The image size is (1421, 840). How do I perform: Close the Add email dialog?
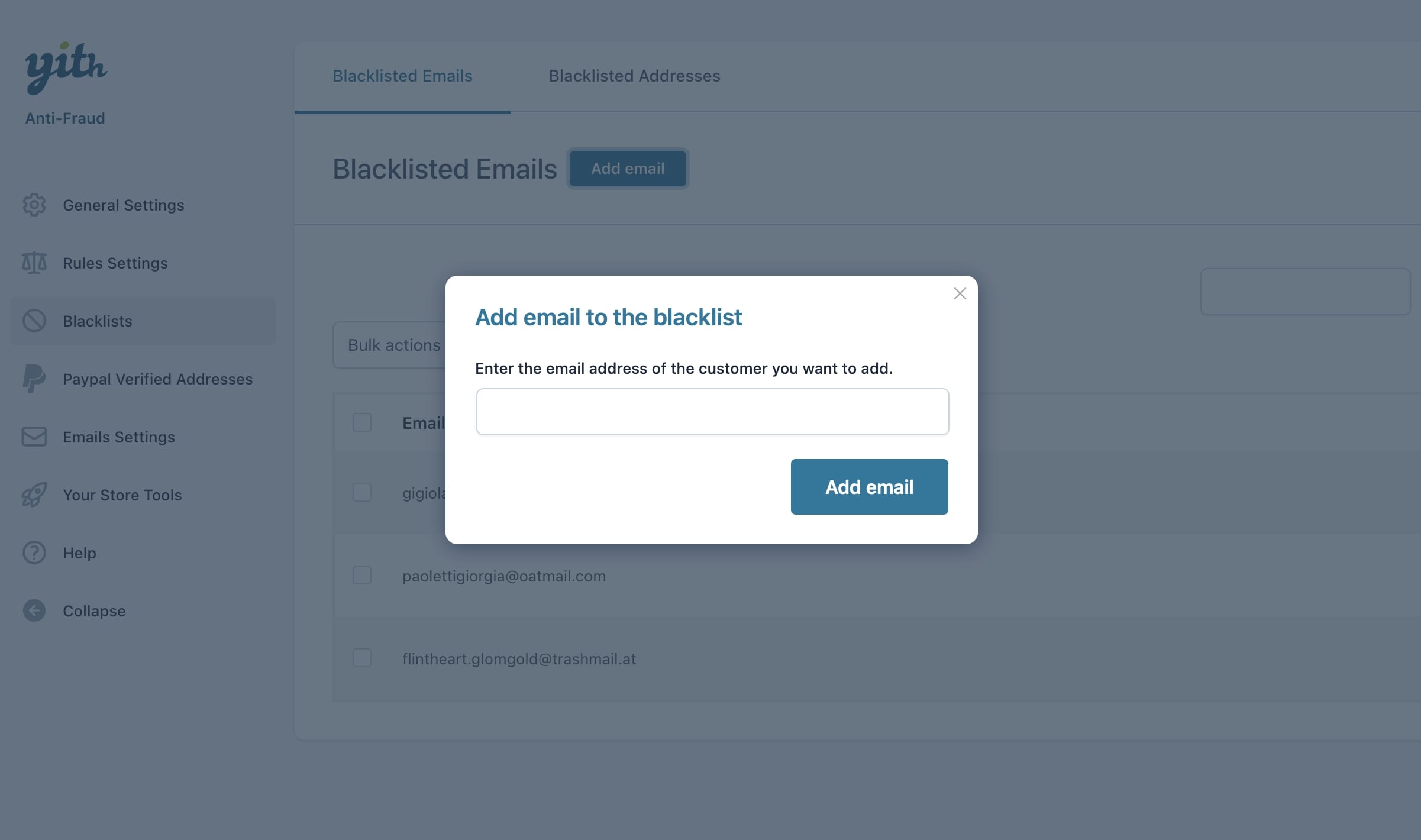pos(960,293)
